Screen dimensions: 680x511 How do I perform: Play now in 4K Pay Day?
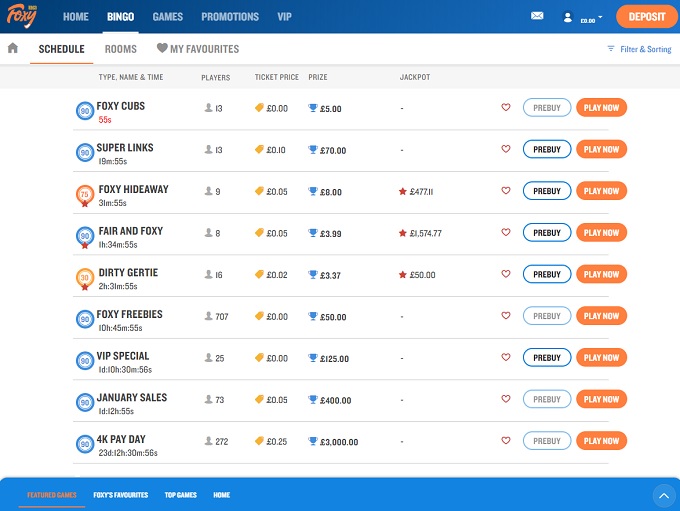tap(602, 441)
